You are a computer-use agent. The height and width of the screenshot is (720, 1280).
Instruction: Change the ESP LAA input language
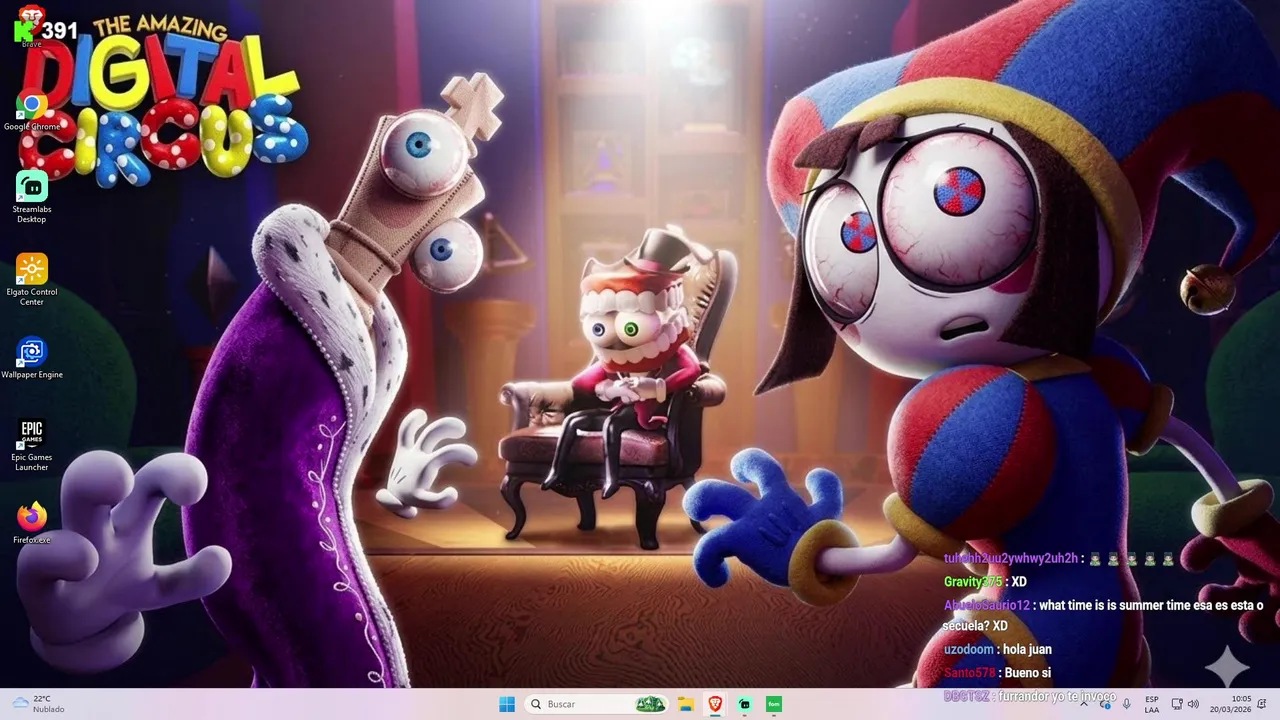click(1152, 704)
